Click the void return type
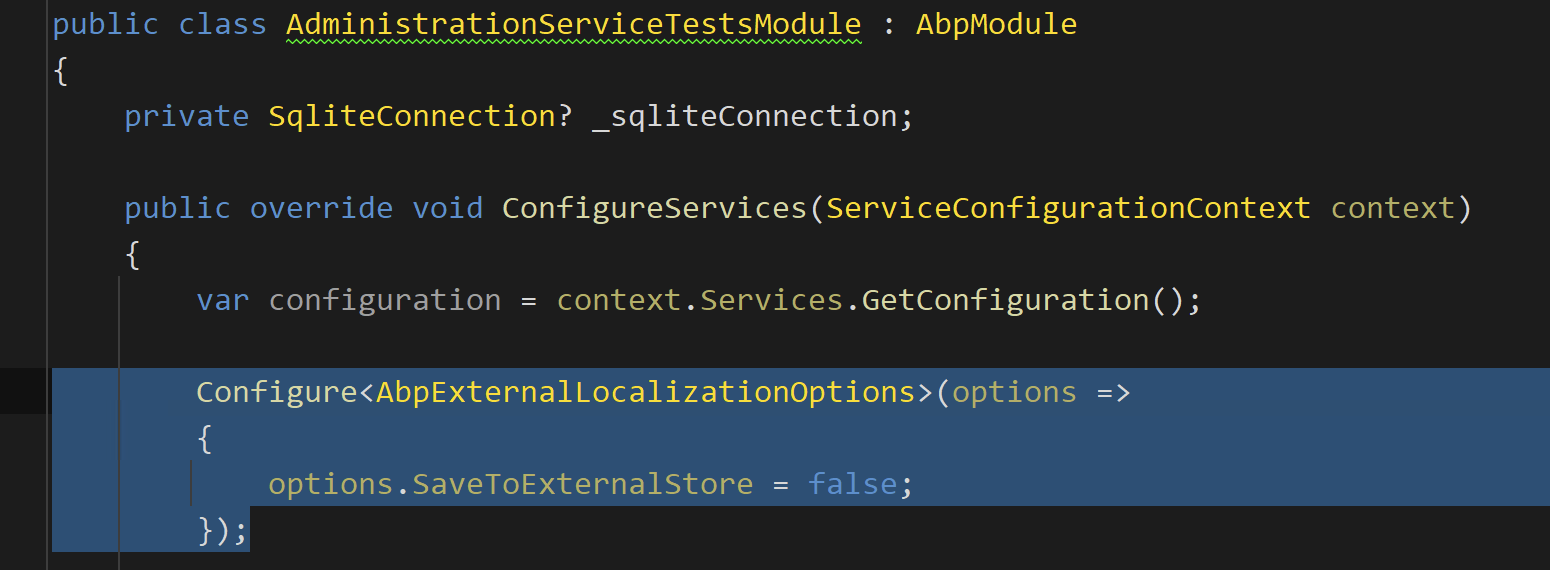The image size is (1550, 570). 447,208
